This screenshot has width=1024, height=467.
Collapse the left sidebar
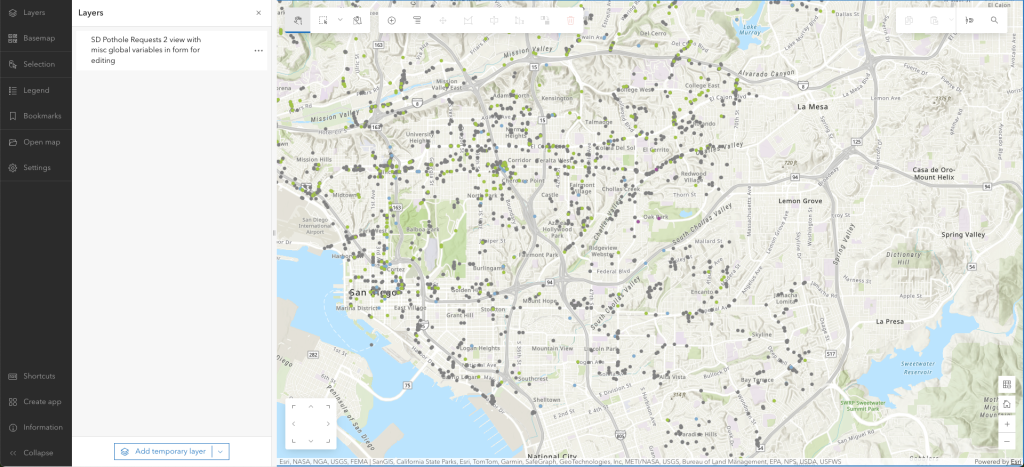pyautogui.click(x=35, y=452)
